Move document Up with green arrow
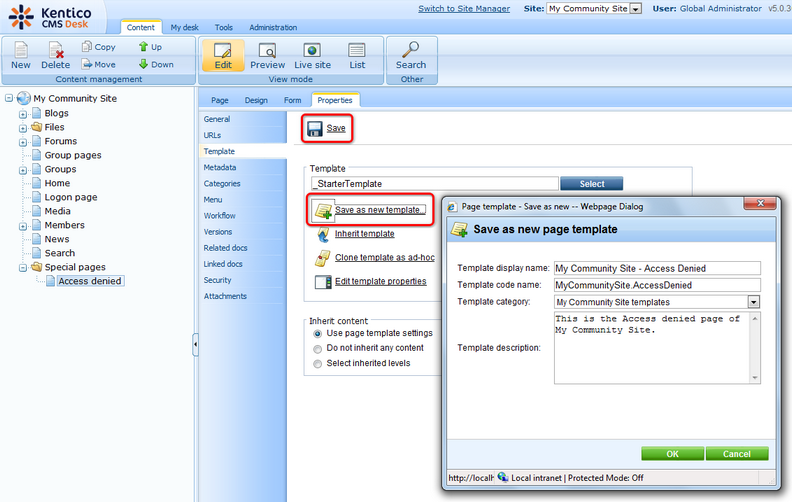792x502 pixels. (143, 46)
